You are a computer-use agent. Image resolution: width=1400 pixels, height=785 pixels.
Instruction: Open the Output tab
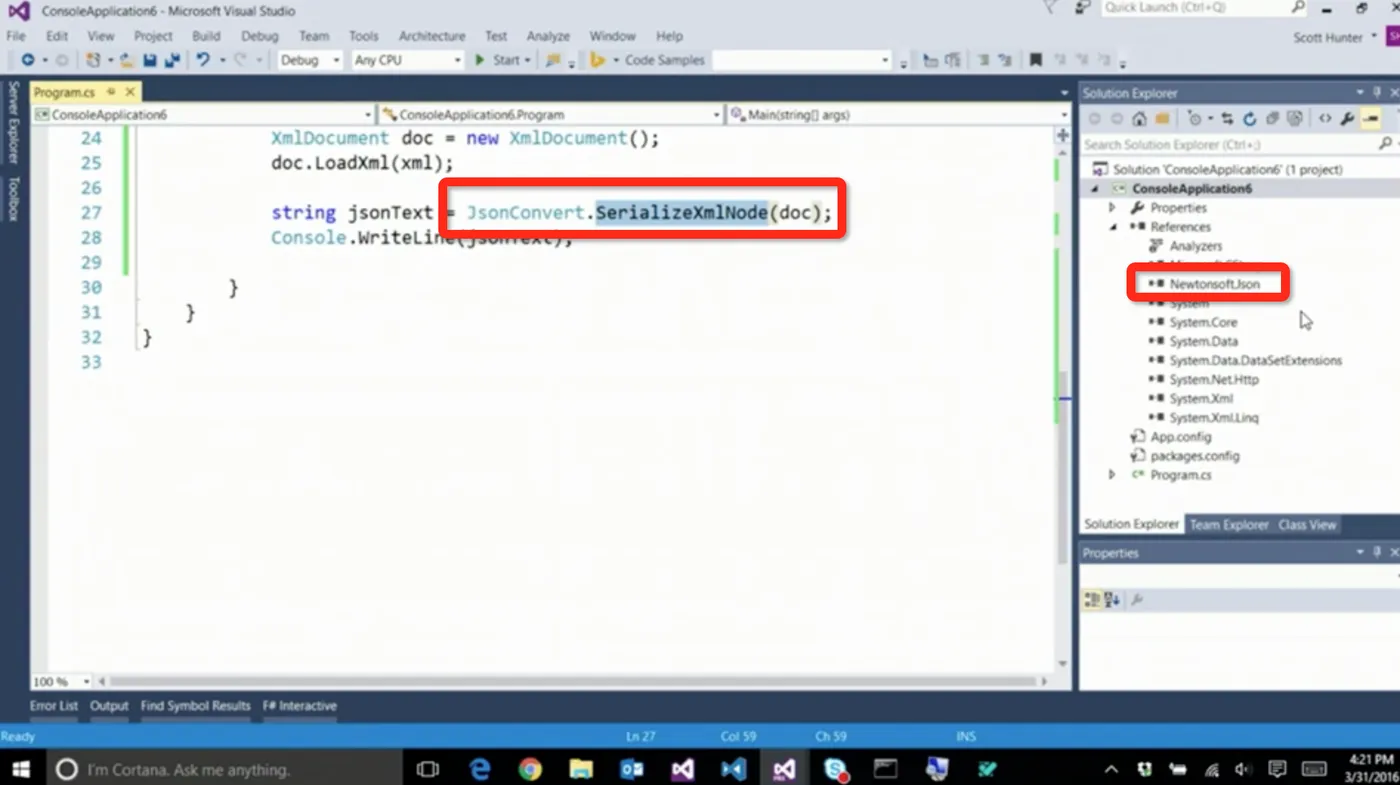109,706
